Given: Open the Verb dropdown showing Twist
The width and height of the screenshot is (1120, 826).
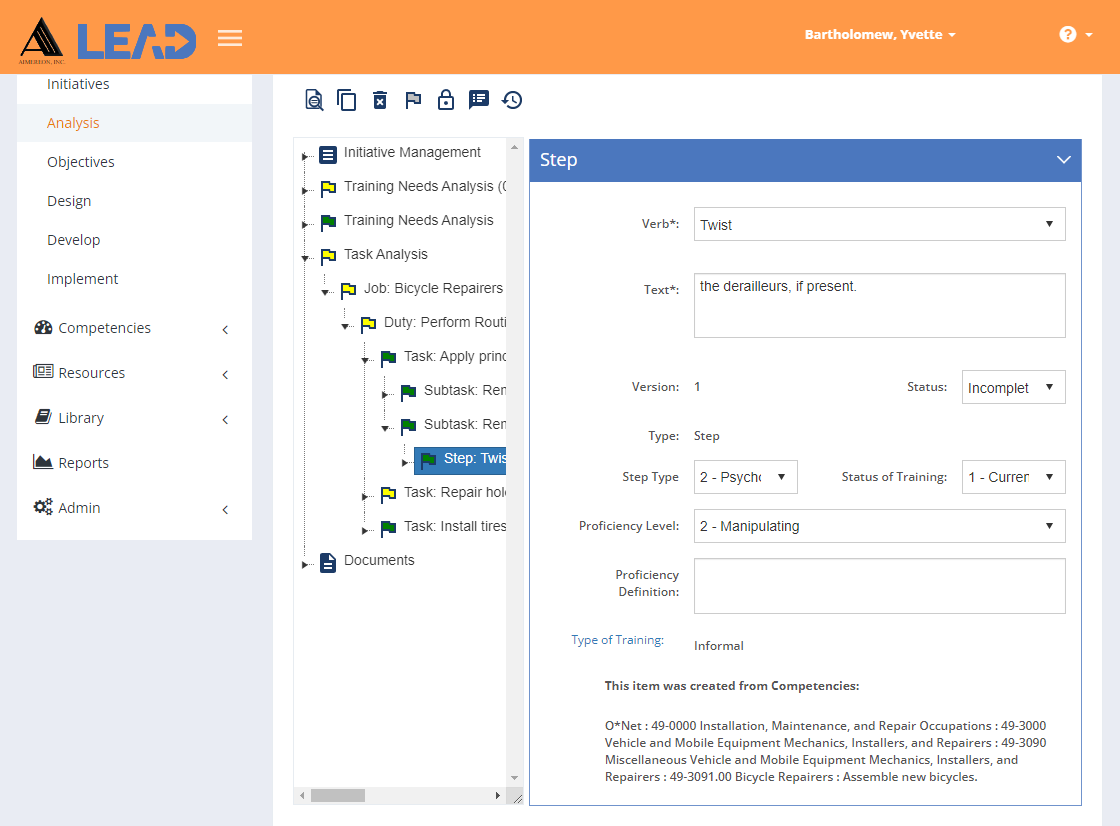Looking at the screenshot, I should tap(879, 224).
